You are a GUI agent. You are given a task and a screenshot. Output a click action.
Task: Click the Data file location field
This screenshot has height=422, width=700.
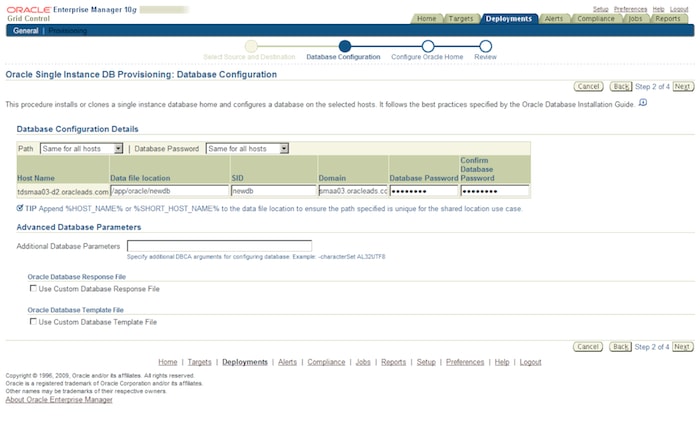pos(169,191)
